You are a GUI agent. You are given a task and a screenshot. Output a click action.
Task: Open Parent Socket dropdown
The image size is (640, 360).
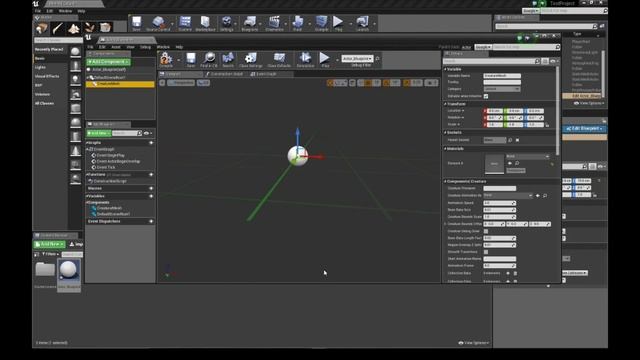click(x=495, y=140)
